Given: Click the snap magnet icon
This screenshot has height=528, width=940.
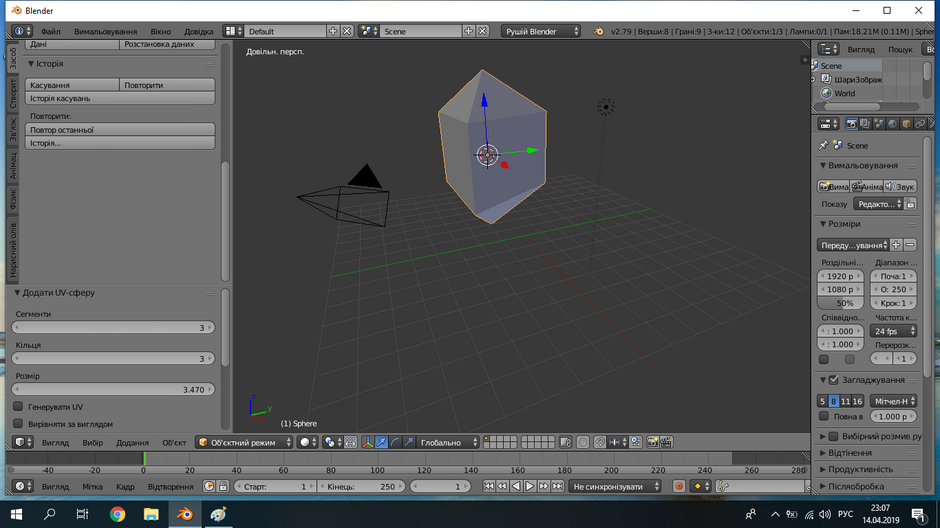Looking at the screenshot, I should (599, 442).
